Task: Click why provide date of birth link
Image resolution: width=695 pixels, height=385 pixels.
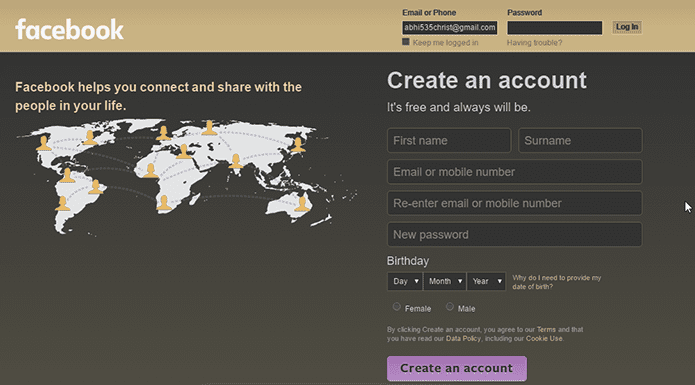Action: (x=557, y=282)
